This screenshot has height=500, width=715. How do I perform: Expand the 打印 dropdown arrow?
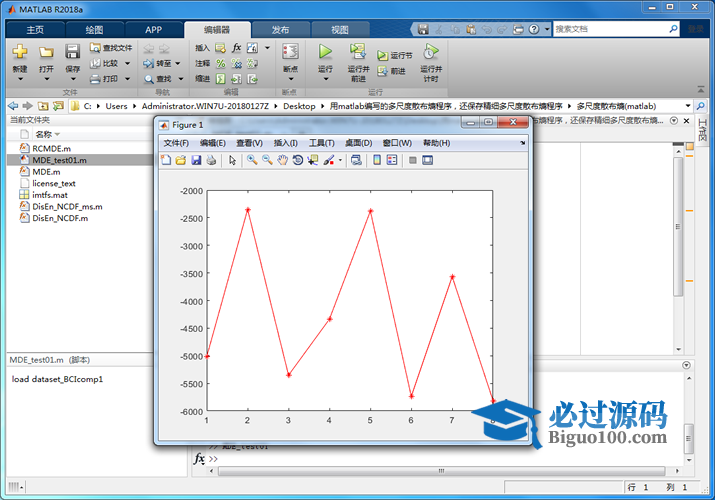(x=127, y=79)
